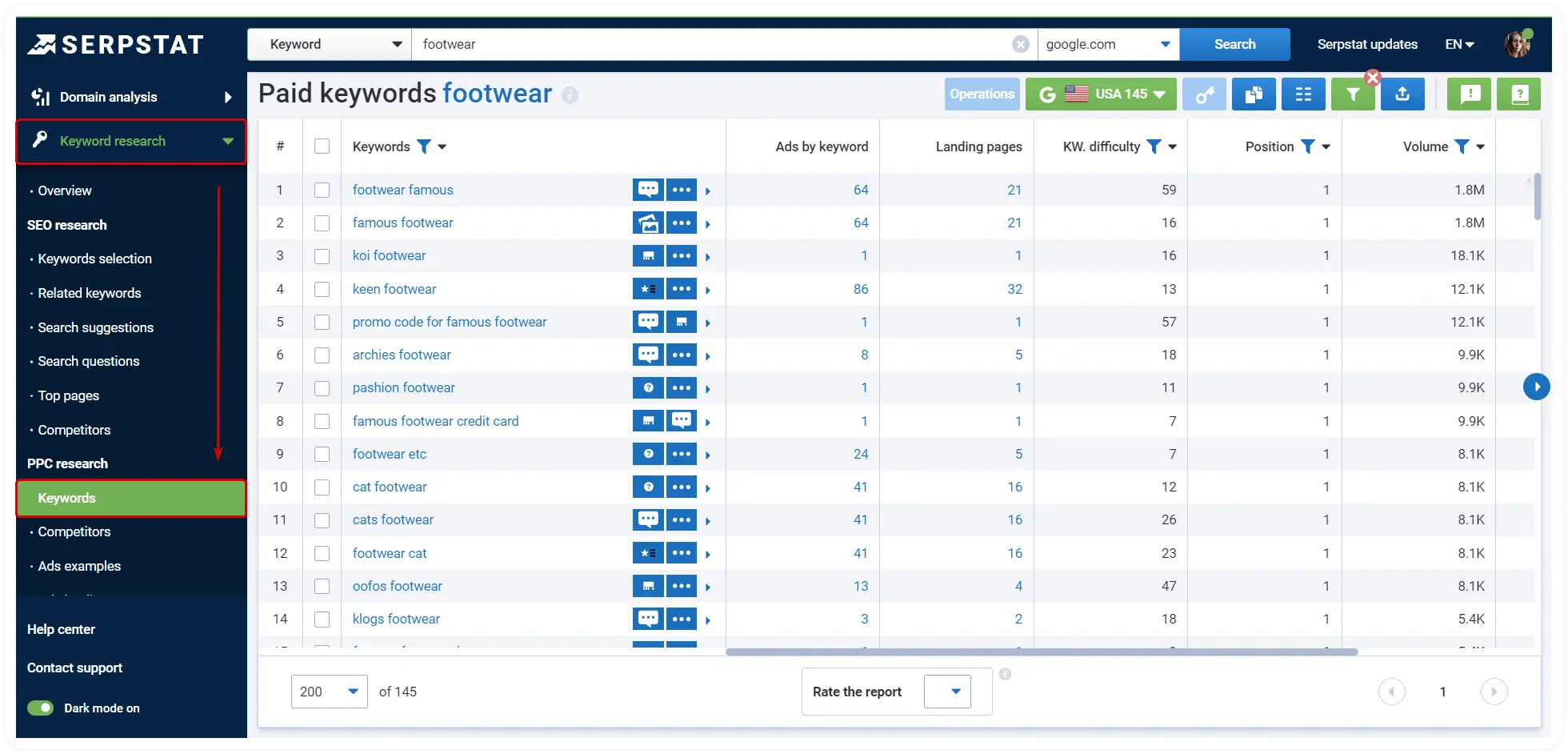The height and width of the screenshot is (754, 1568).
Task: Check the footwear famous row checkbox
Action: 322,190
